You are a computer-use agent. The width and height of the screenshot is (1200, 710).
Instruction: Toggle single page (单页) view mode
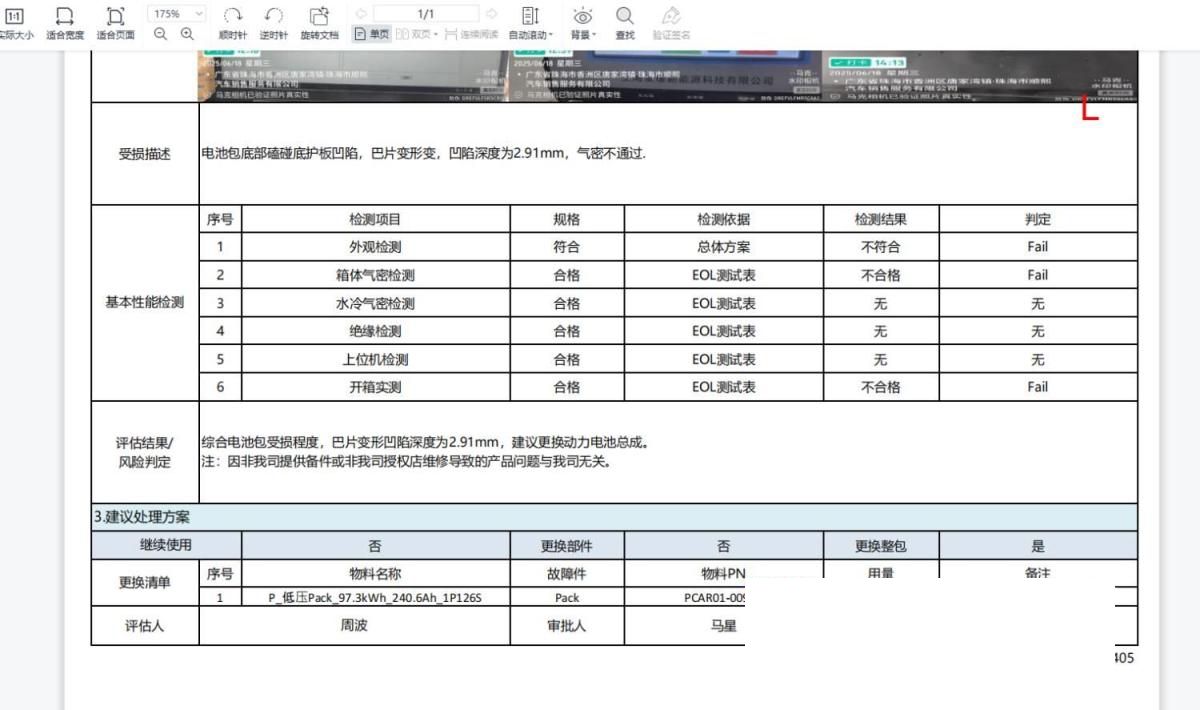click(372, 34)
